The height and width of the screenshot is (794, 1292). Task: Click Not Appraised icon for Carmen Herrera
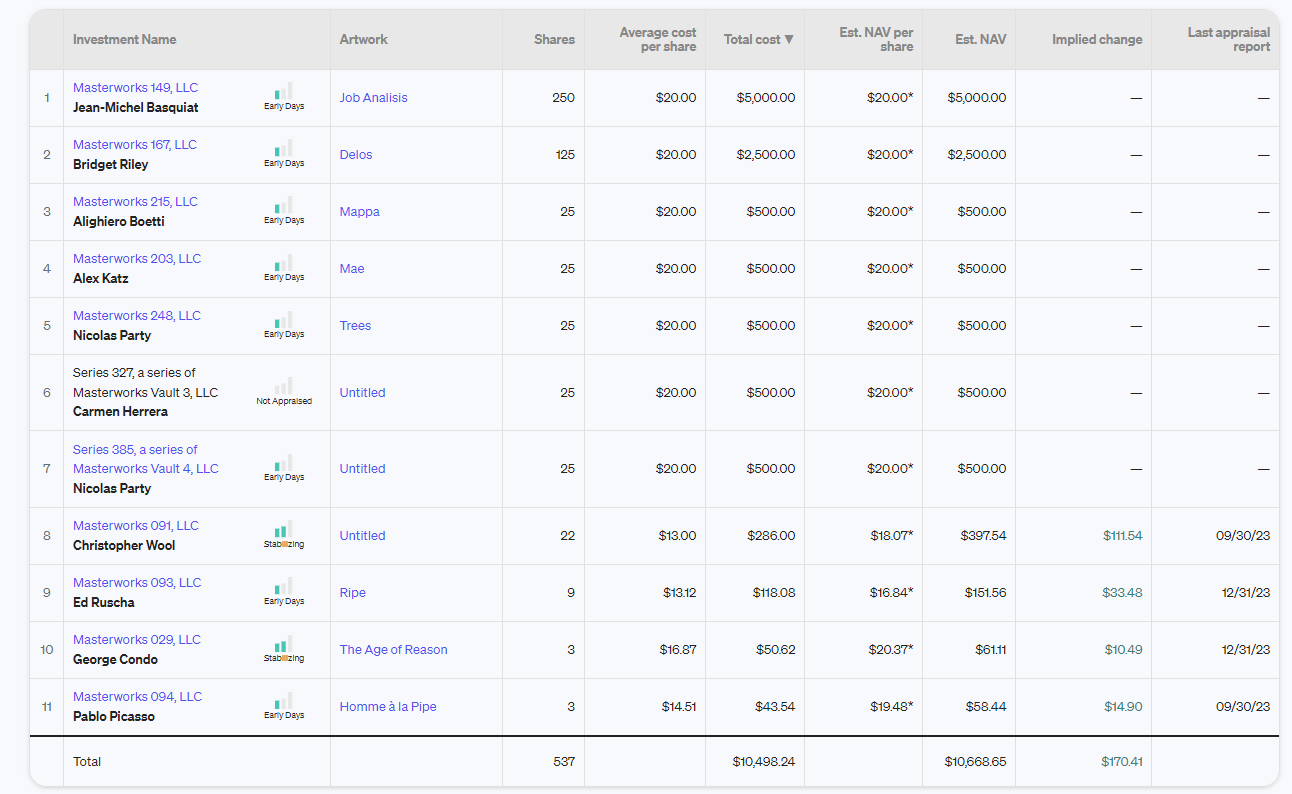[284, 391]
